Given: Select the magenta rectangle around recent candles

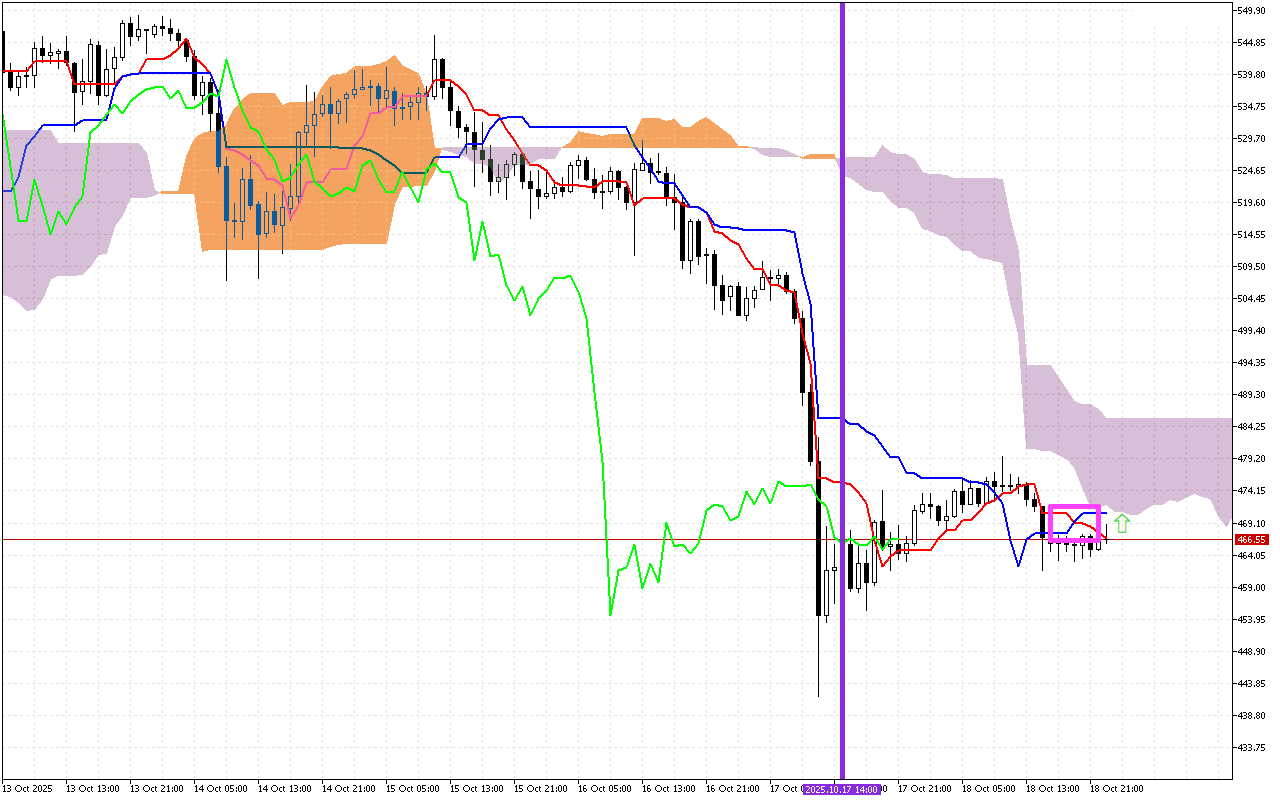Looking at the screenshot, I should (x=1074, y=507).
